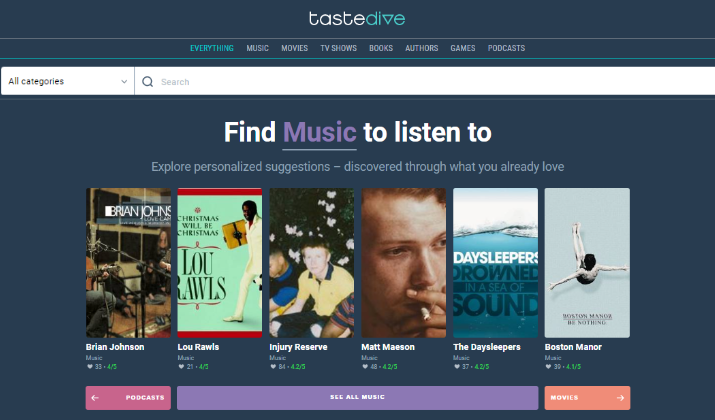
Task: Click the Lou Rawls title link
Action: point(198,347)
